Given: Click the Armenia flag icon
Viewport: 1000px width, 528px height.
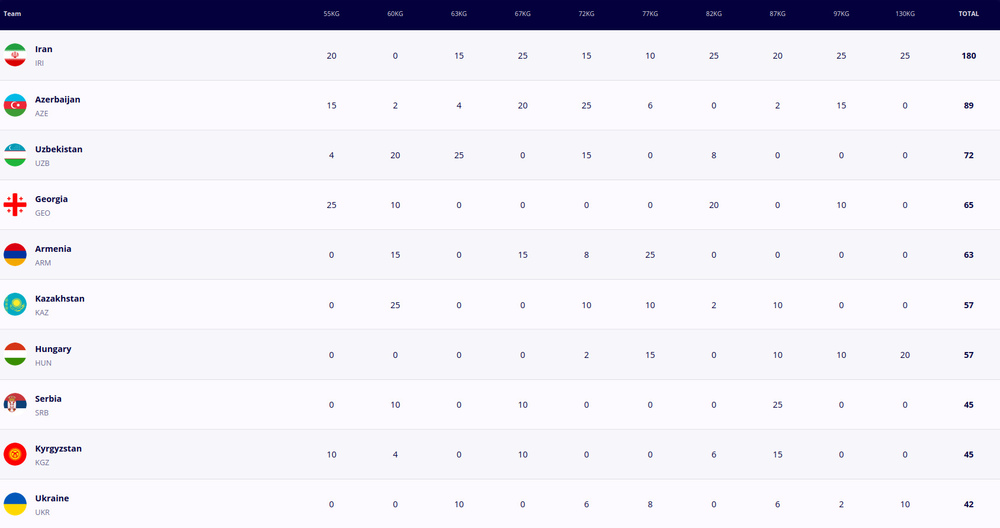Looking at the screenshot, I should pyautogui.click(x=15, y=254).
